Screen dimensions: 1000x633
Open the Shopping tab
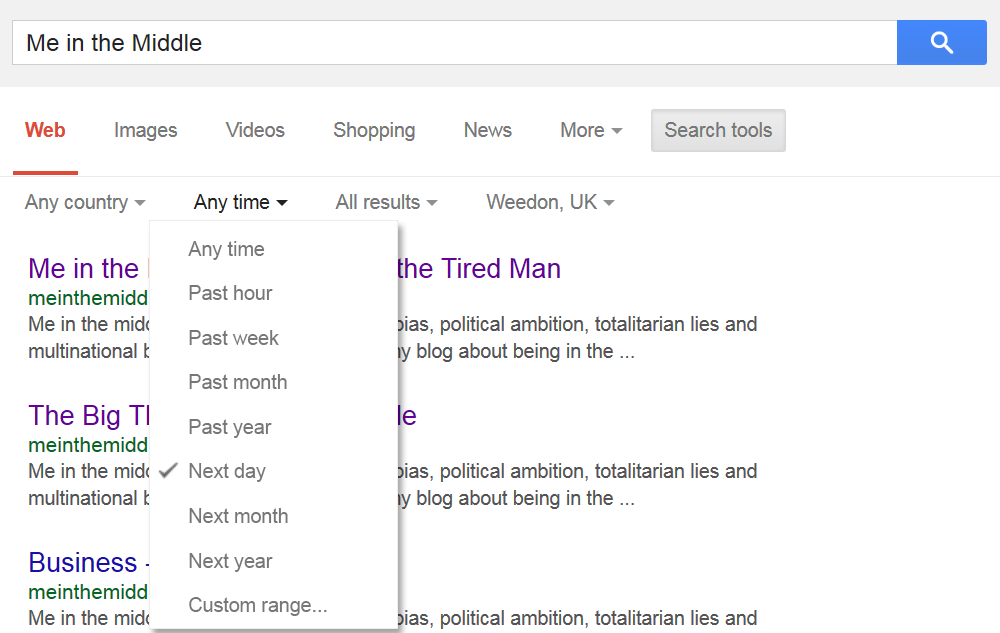point(374,130)
